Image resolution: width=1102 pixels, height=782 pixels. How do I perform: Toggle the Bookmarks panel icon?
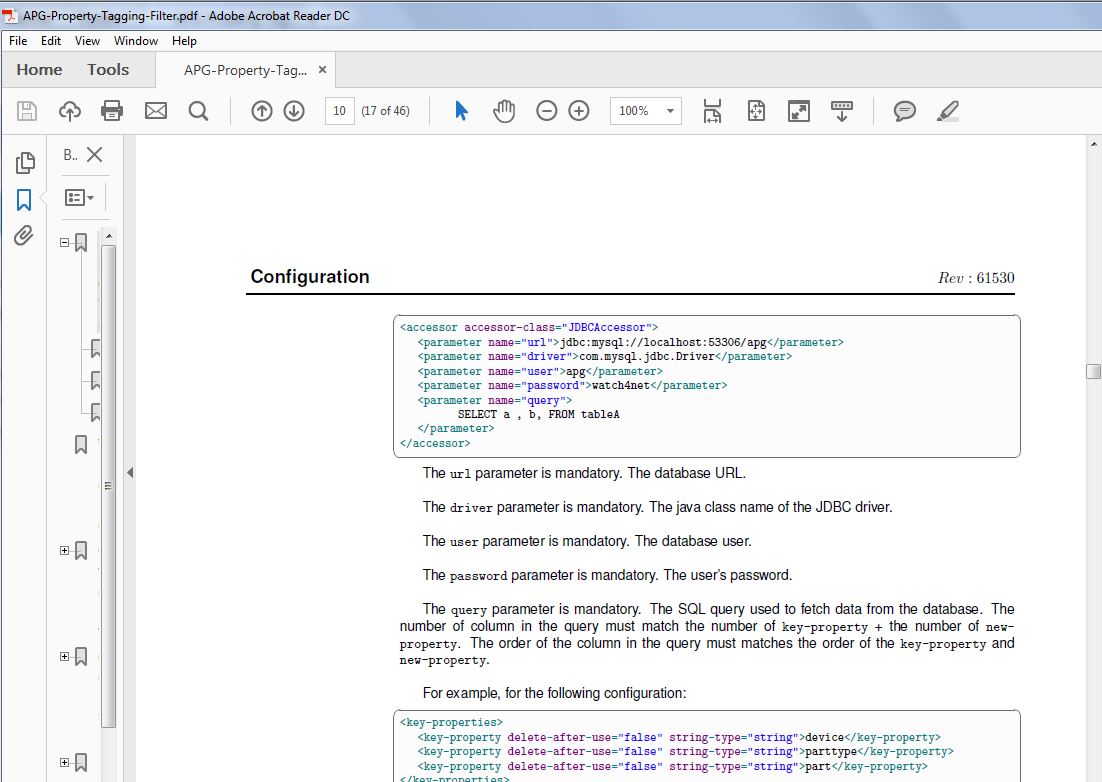(24, 200)
